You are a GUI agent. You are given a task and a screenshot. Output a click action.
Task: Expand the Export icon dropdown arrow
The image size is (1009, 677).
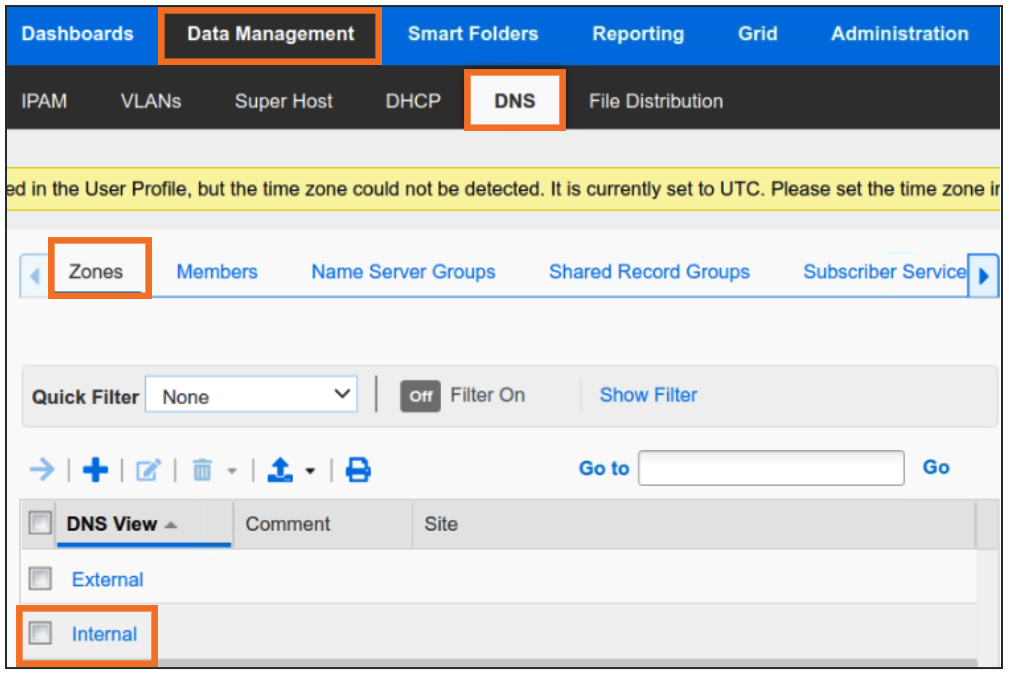tap(310, 470)
